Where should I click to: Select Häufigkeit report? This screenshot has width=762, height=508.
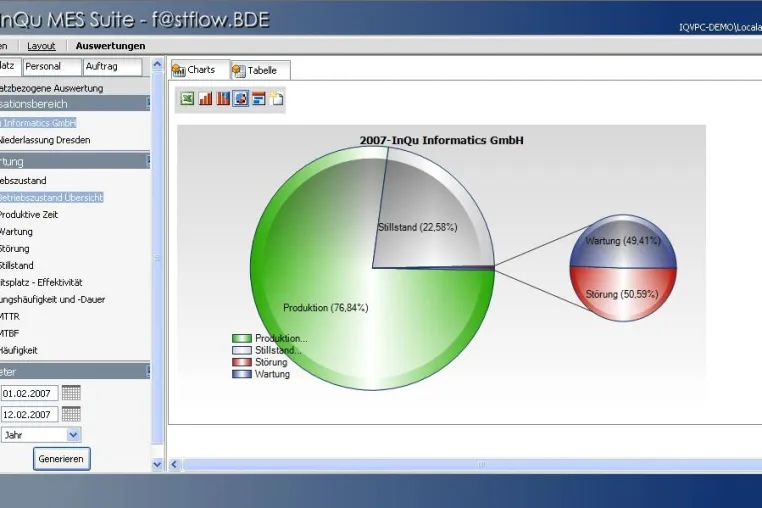pyautogui.click(x=18, y=350)
